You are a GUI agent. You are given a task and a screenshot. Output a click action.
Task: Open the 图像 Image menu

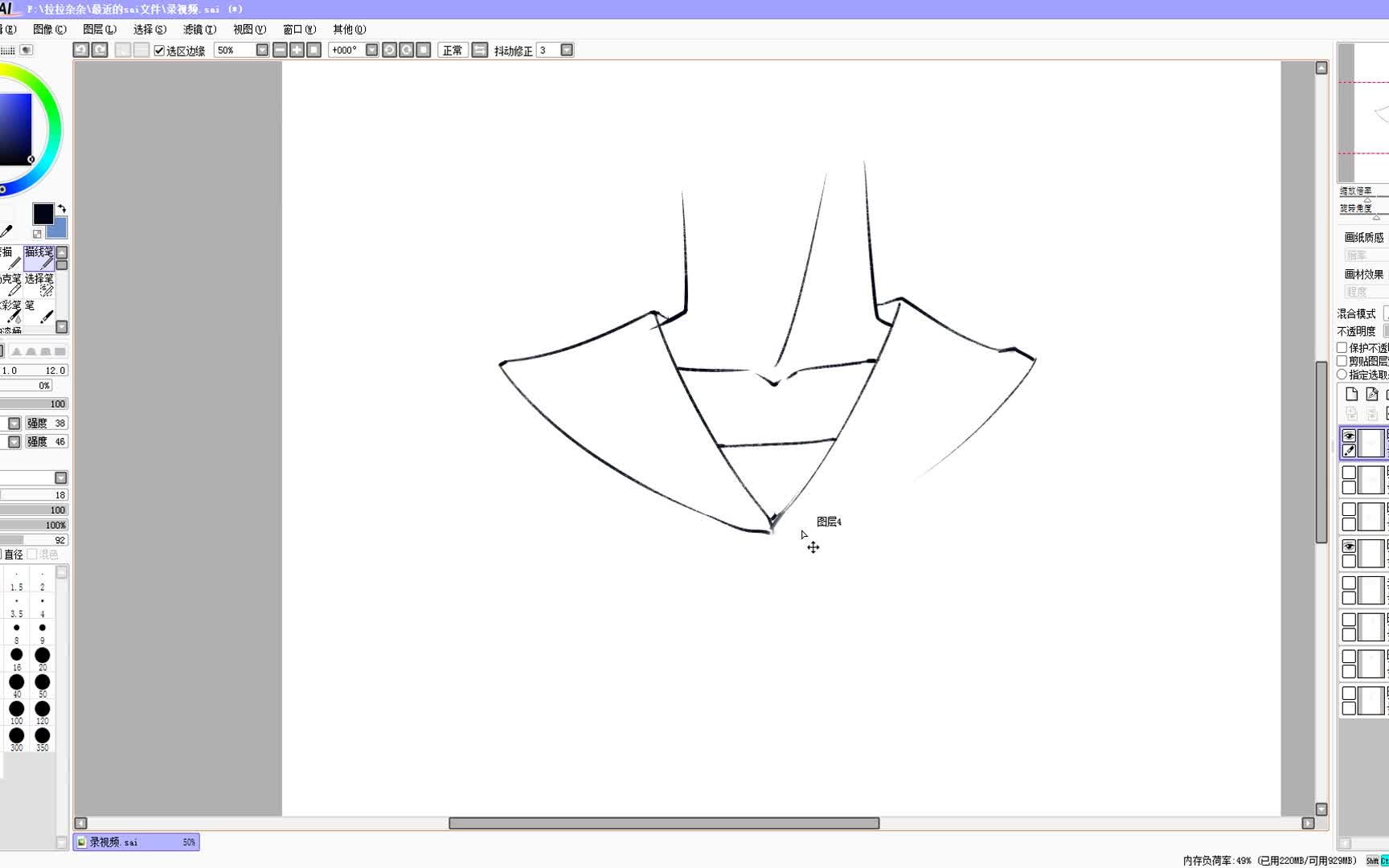[x=49, y=29]
